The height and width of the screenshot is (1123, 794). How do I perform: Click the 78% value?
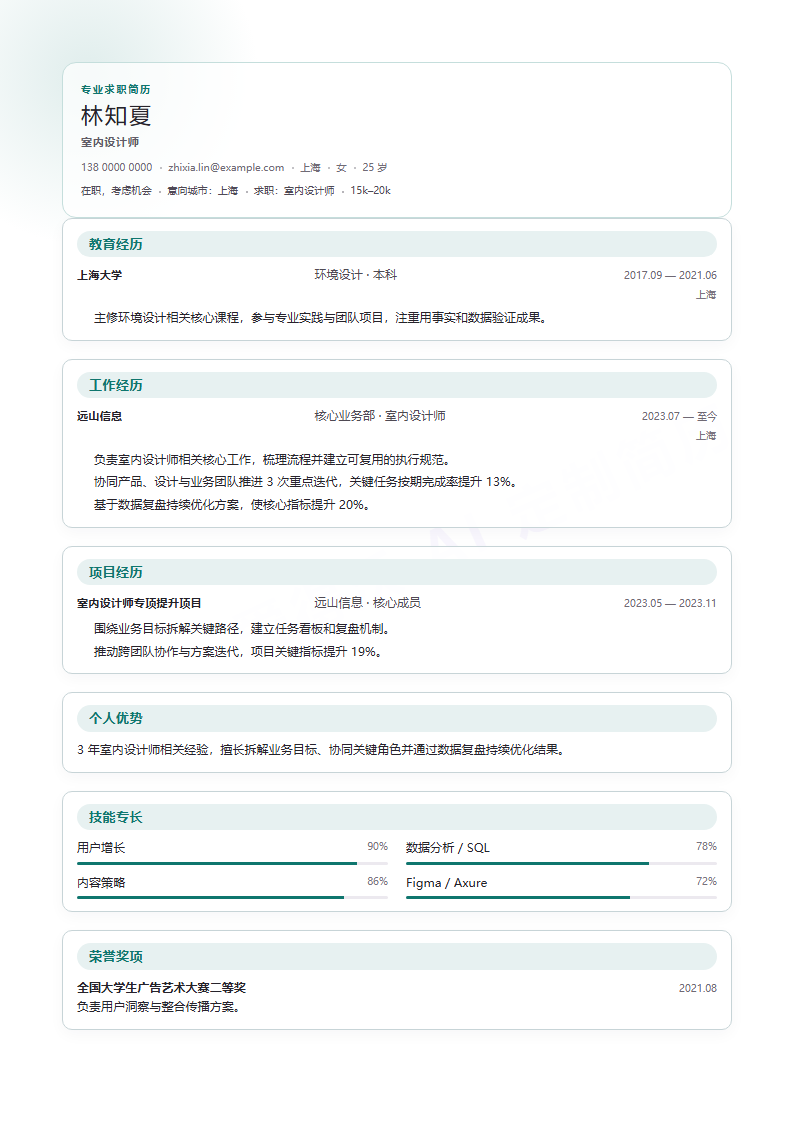pyautogui.click(x=706, y=847)
